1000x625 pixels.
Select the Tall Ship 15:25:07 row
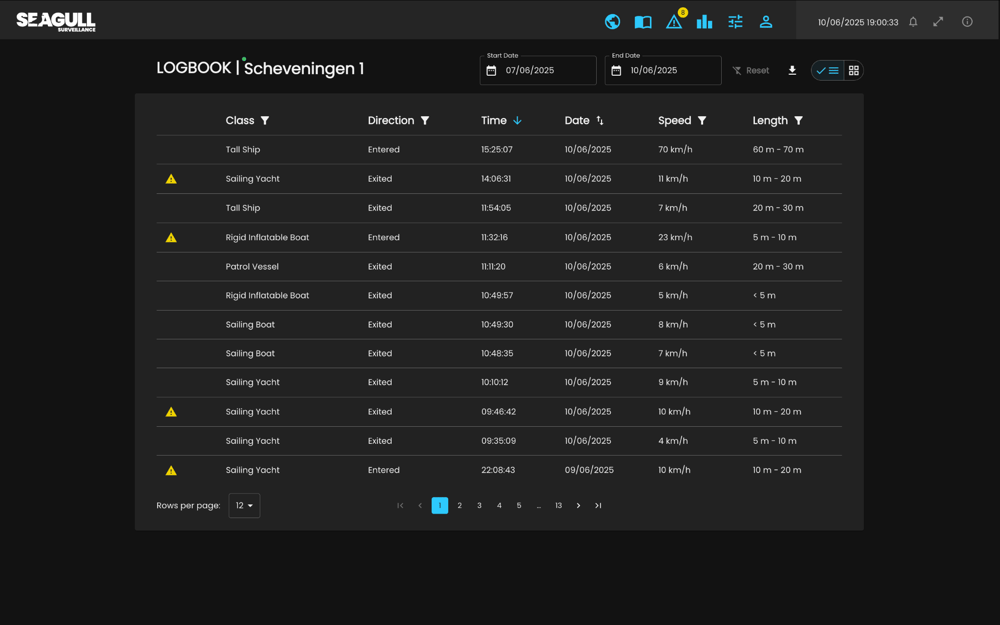point(499,150)
